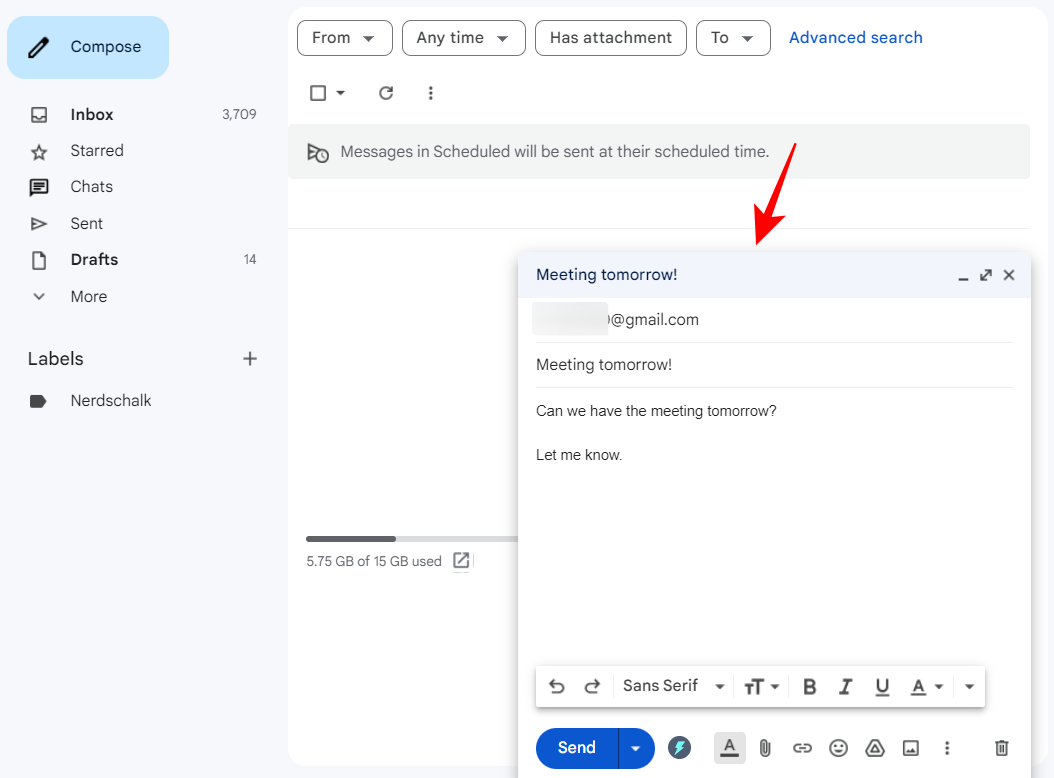Toggle italic text formatting
The image size is (1054, 778).
[x=846, y=686]
